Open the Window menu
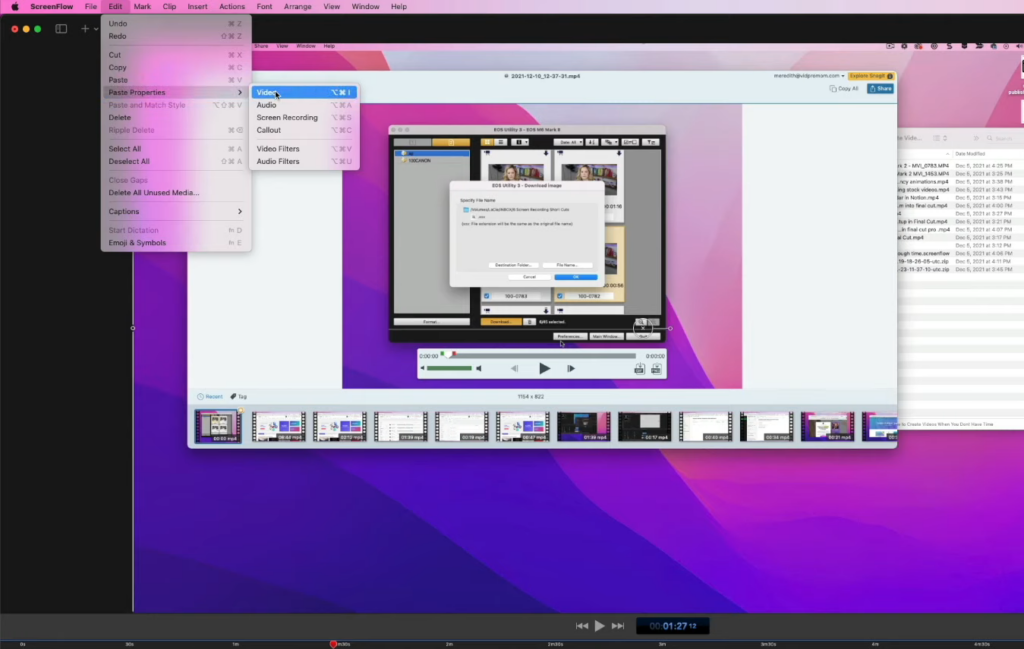The width and height of the screenshot is (1024, 649). (365, 7)
